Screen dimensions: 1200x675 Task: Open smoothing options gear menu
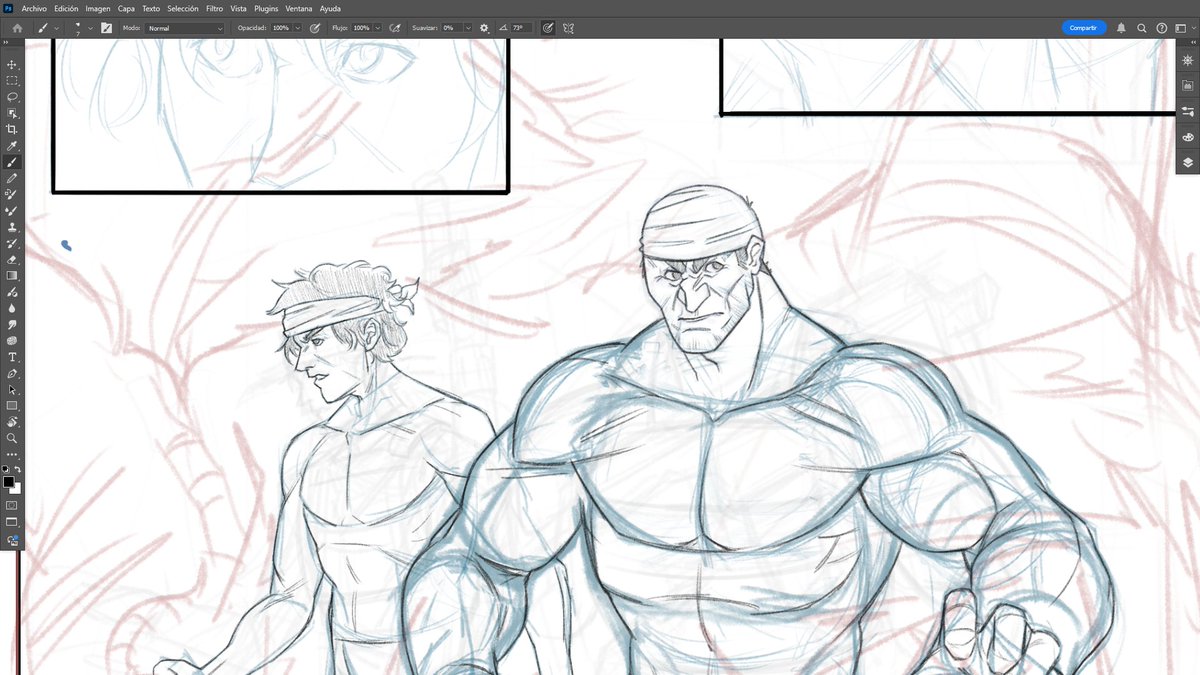(x=484, y=28)
